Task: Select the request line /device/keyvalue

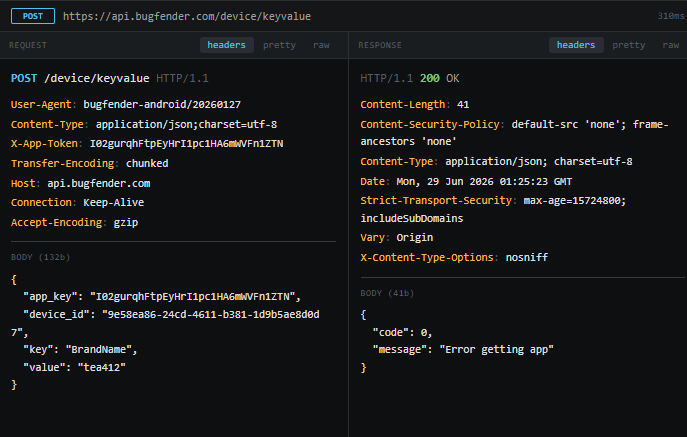Action: click(x=97, y=78)
